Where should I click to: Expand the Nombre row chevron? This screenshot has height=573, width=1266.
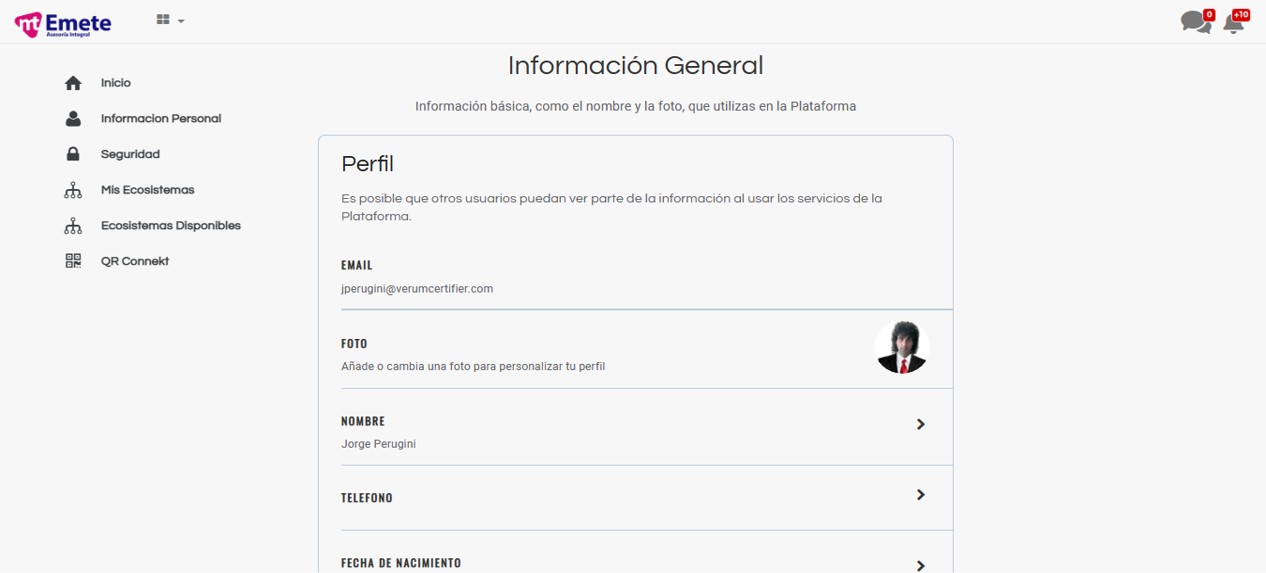point(920,425)
